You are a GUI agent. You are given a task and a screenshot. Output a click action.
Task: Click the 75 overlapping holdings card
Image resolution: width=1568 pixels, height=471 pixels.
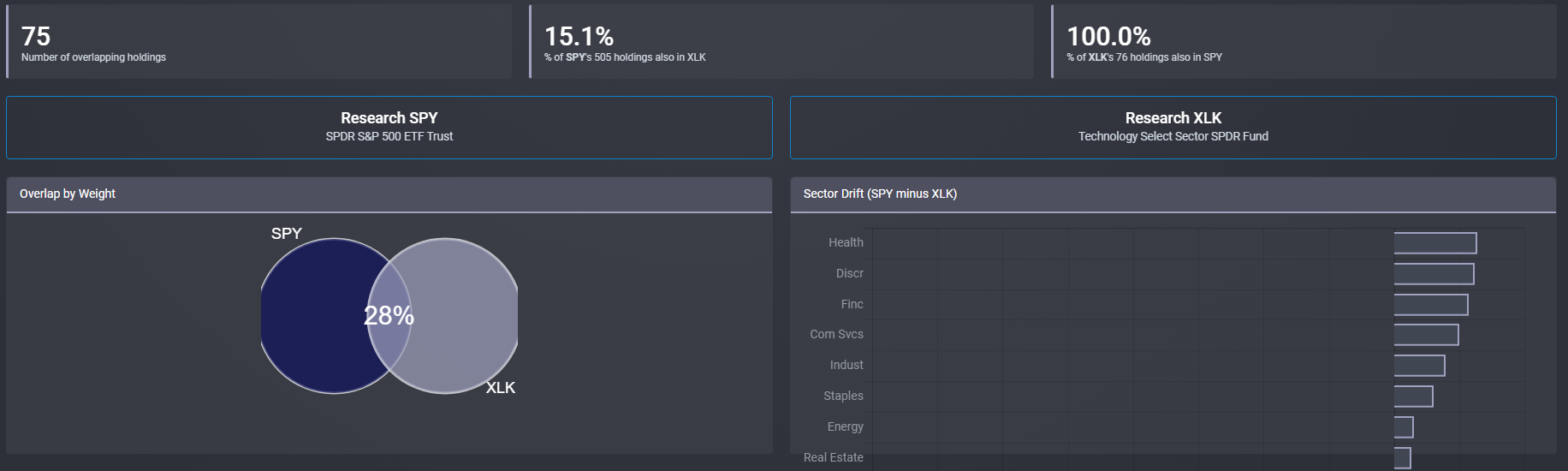tap(259, 42)
